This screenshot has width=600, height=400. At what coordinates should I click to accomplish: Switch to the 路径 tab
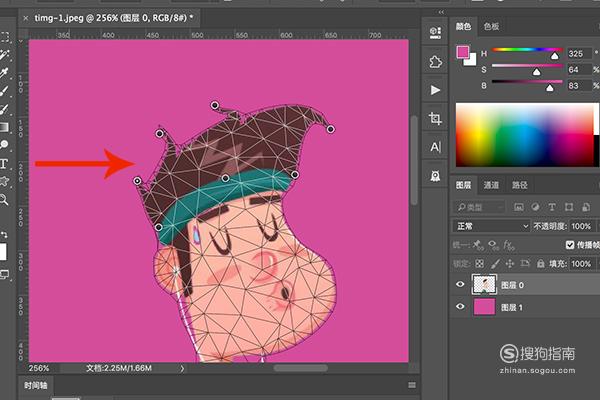tap(520, 185)
